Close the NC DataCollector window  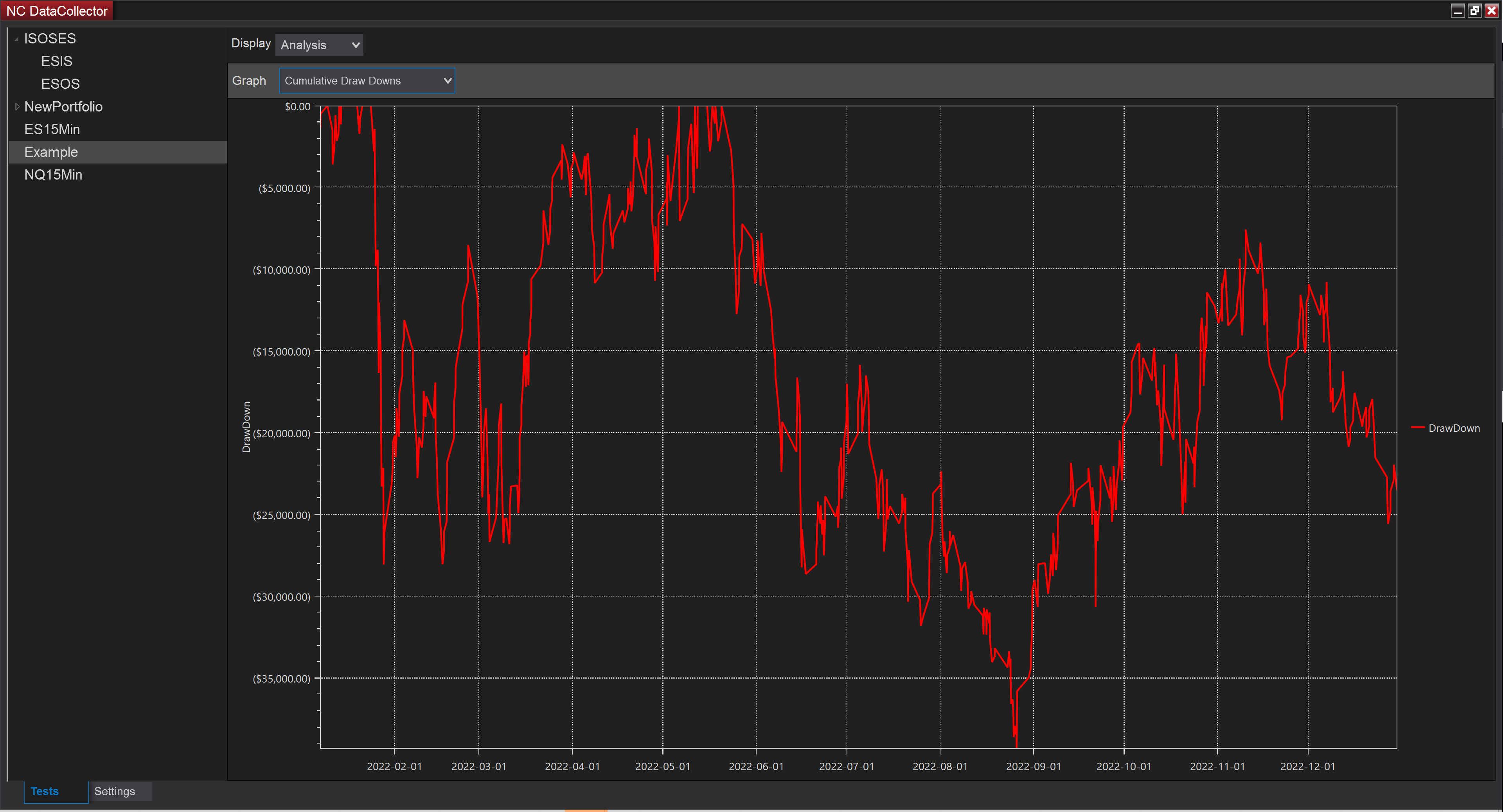tap(1491, 11)
